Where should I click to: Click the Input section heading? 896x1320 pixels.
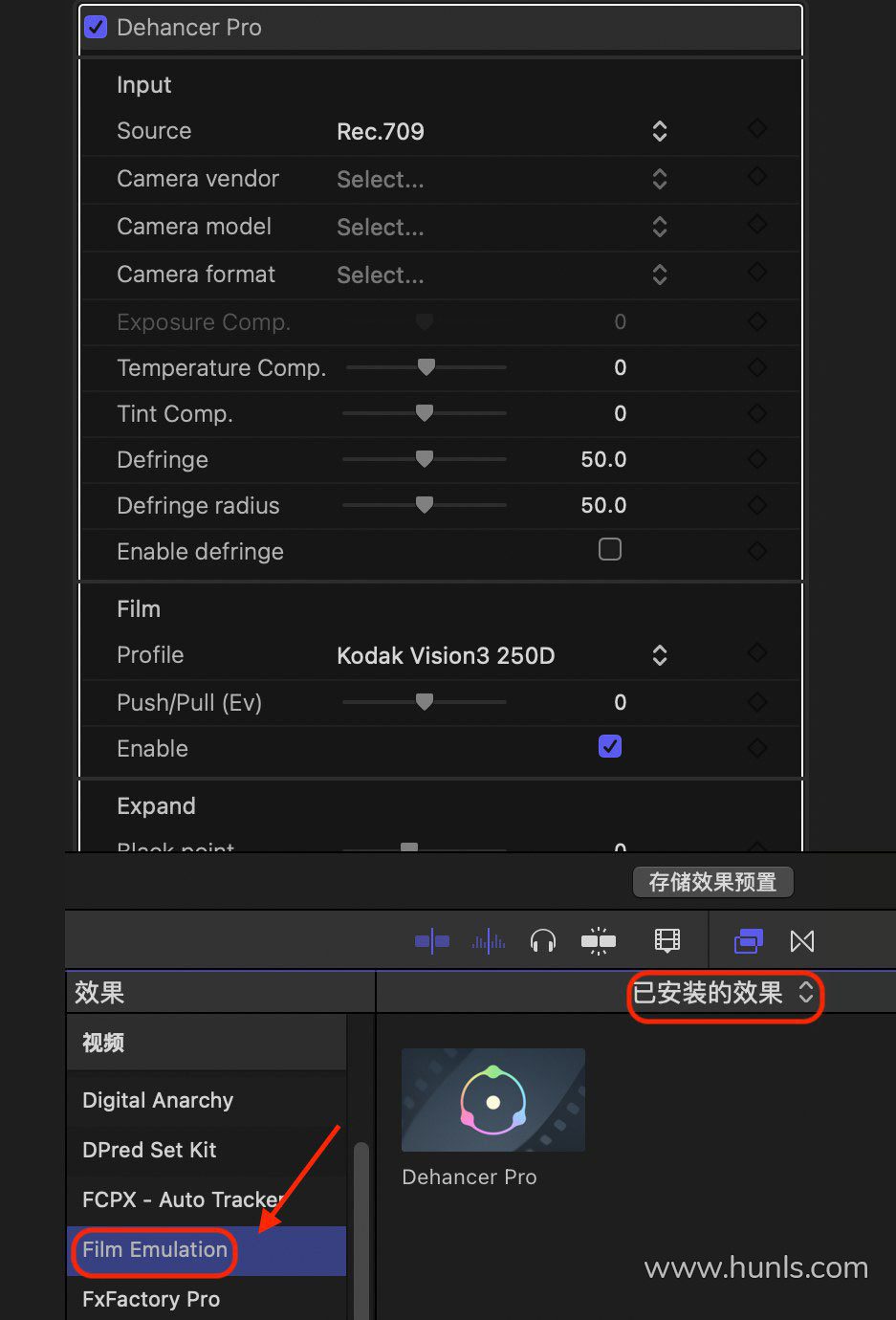[x=143, y=85]
